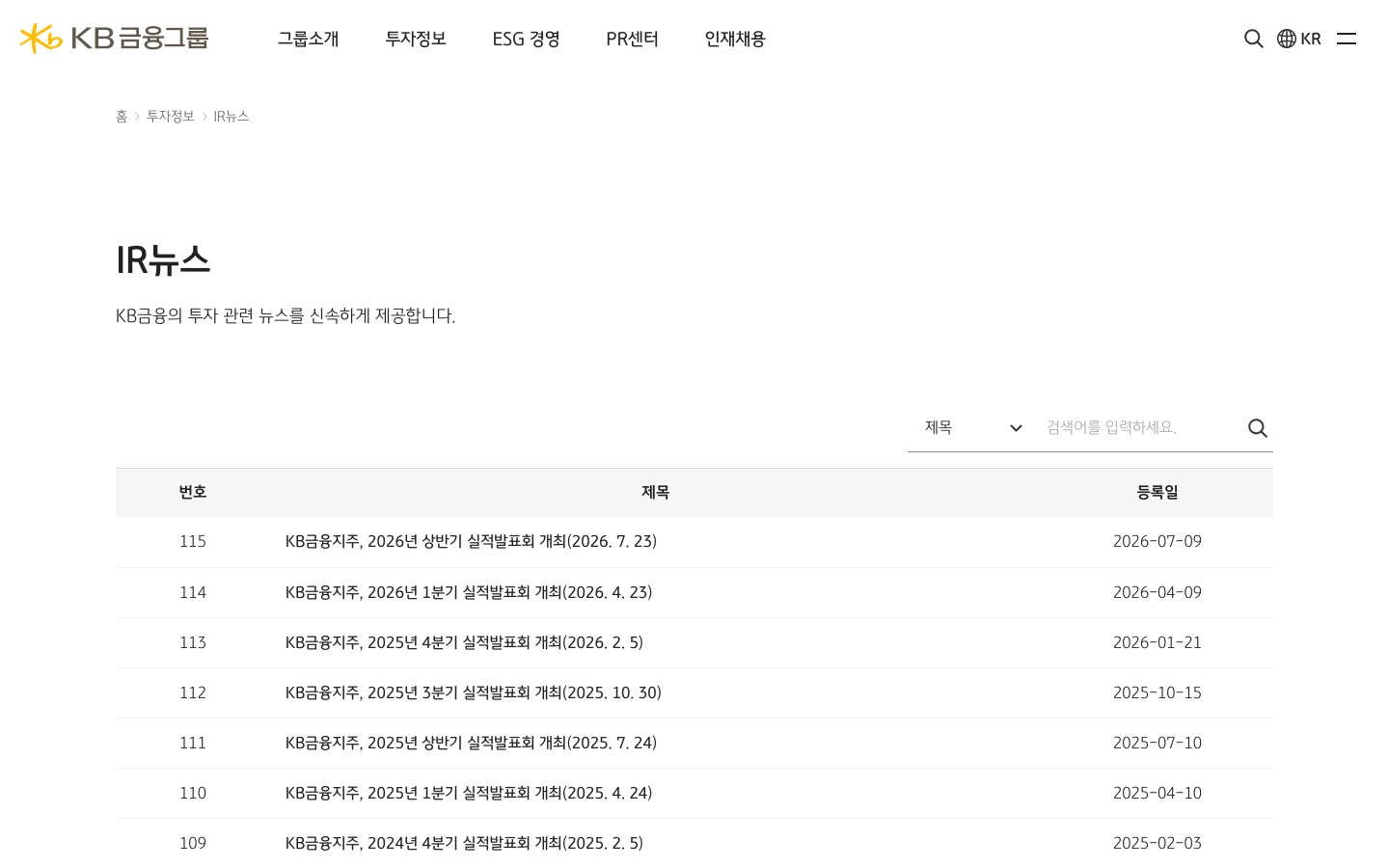
Task: Click row number 110
Action: point(193,793)
